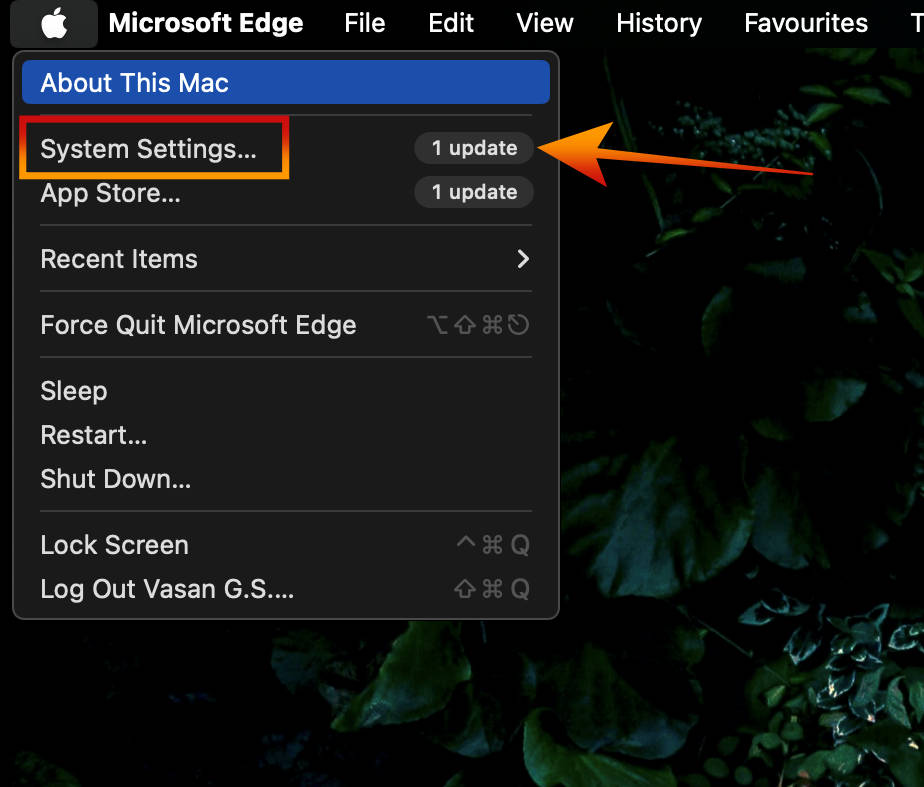Select Shut Down from the menu
This screenshot has width=924, height=787.
[x=115, y=479]
